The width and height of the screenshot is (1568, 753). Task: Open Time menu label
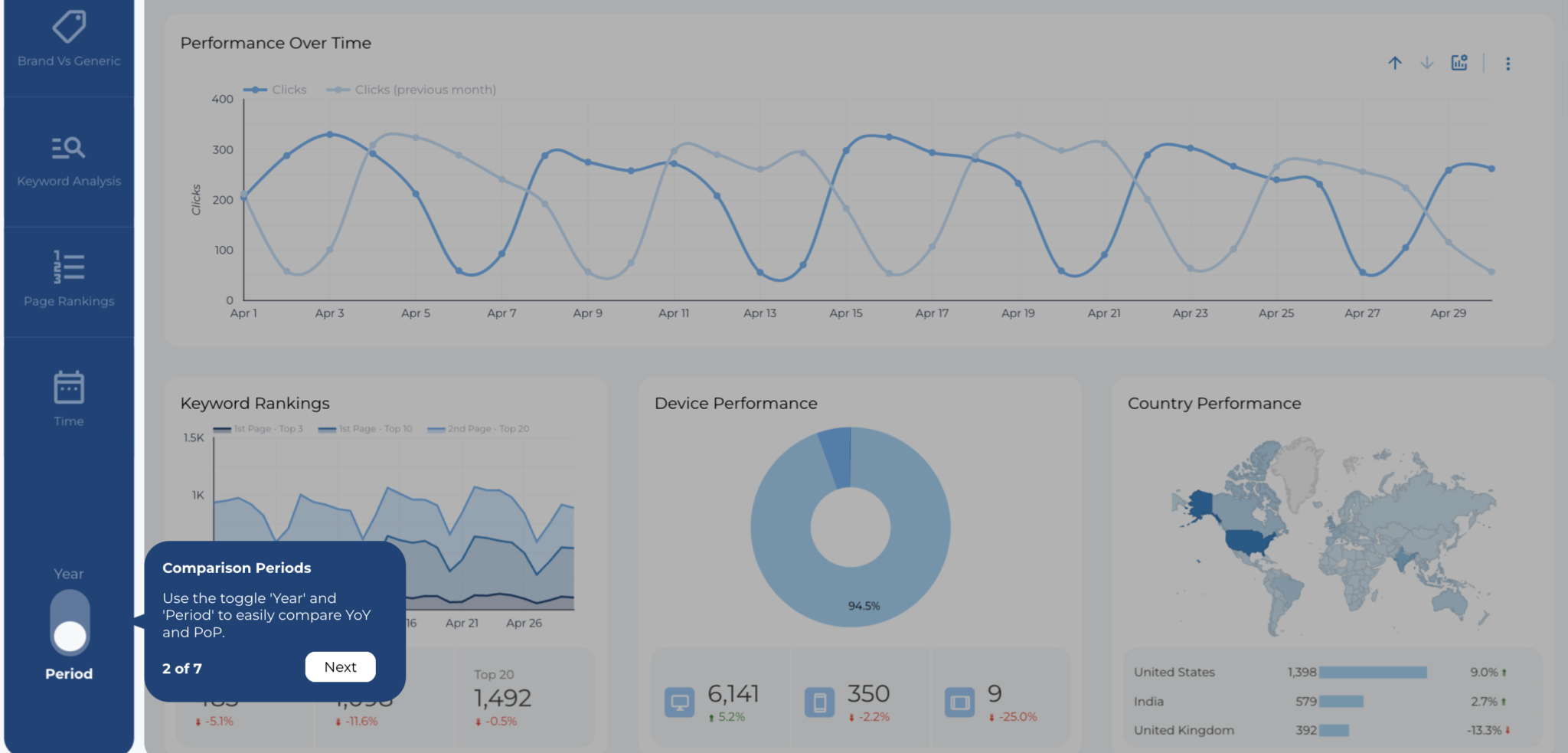pyautogui.click(x=69, y=421)
